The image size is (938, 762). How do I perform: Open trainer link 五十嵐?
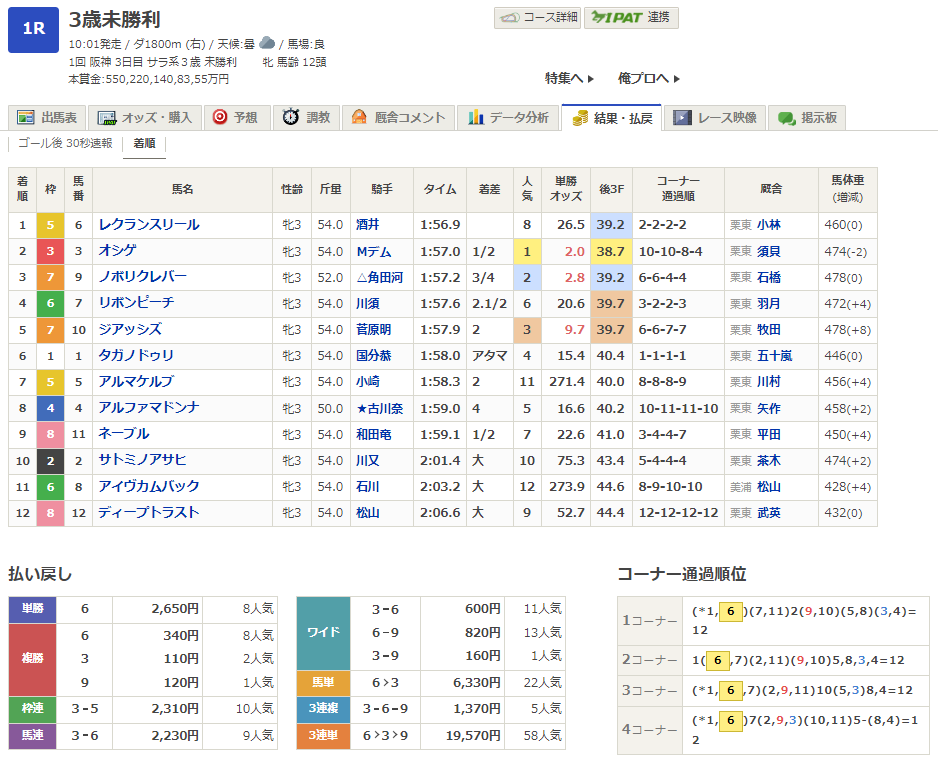point(772,355)
